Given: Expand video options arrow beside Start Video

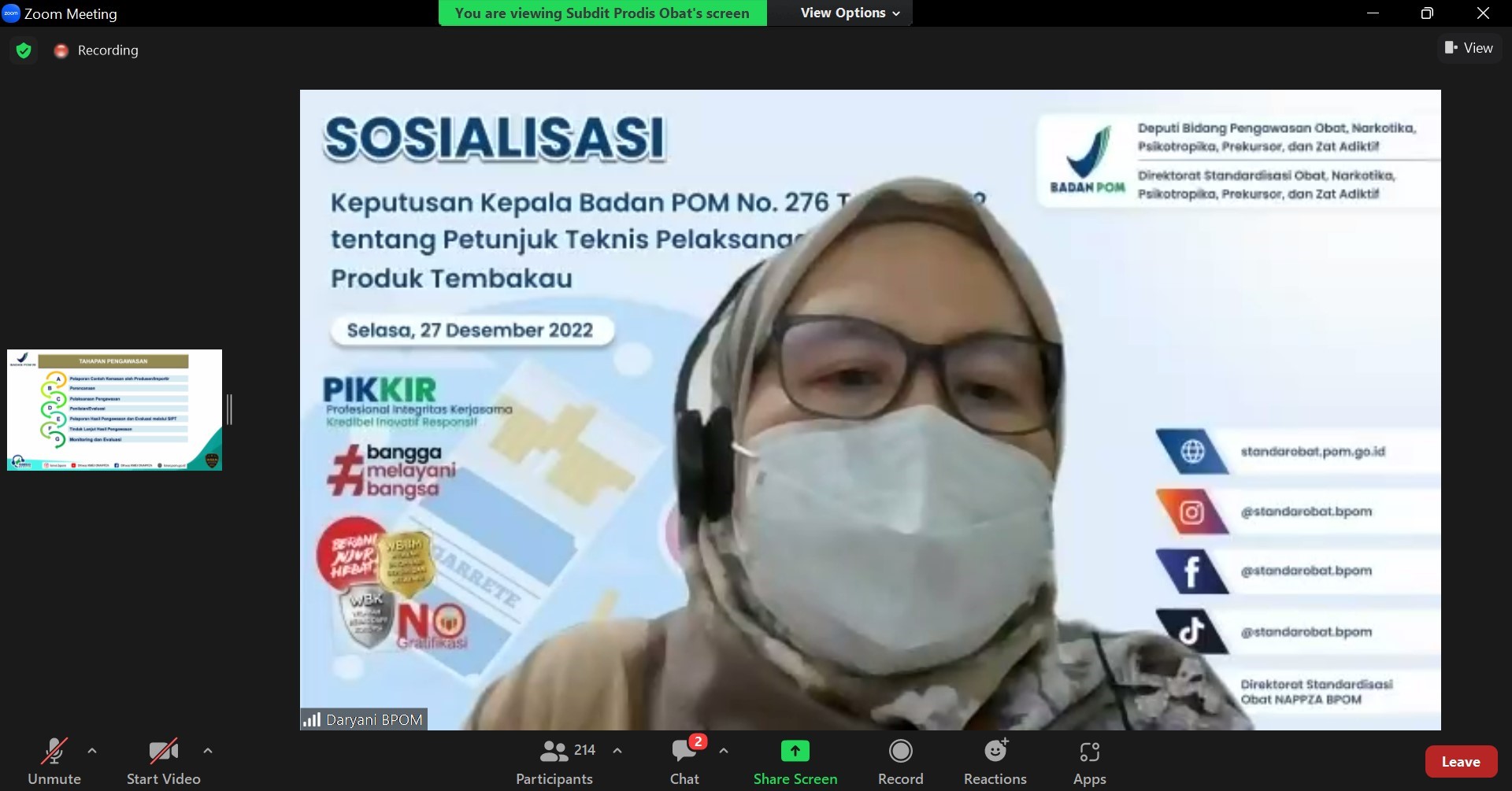Looking at the screenshot, I should [x=208, y=751].
